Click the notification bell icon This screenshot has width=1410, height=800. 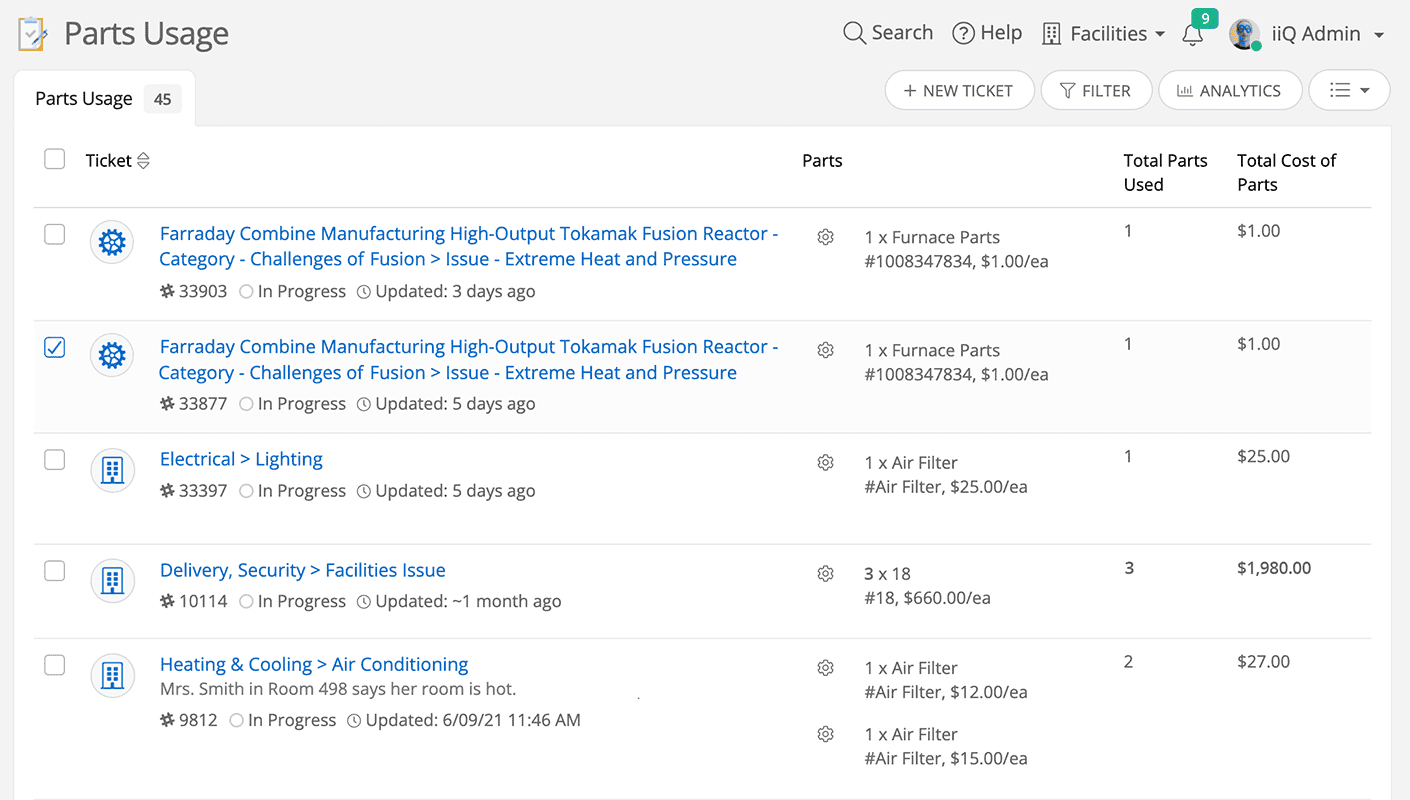tap(1192, 35)
